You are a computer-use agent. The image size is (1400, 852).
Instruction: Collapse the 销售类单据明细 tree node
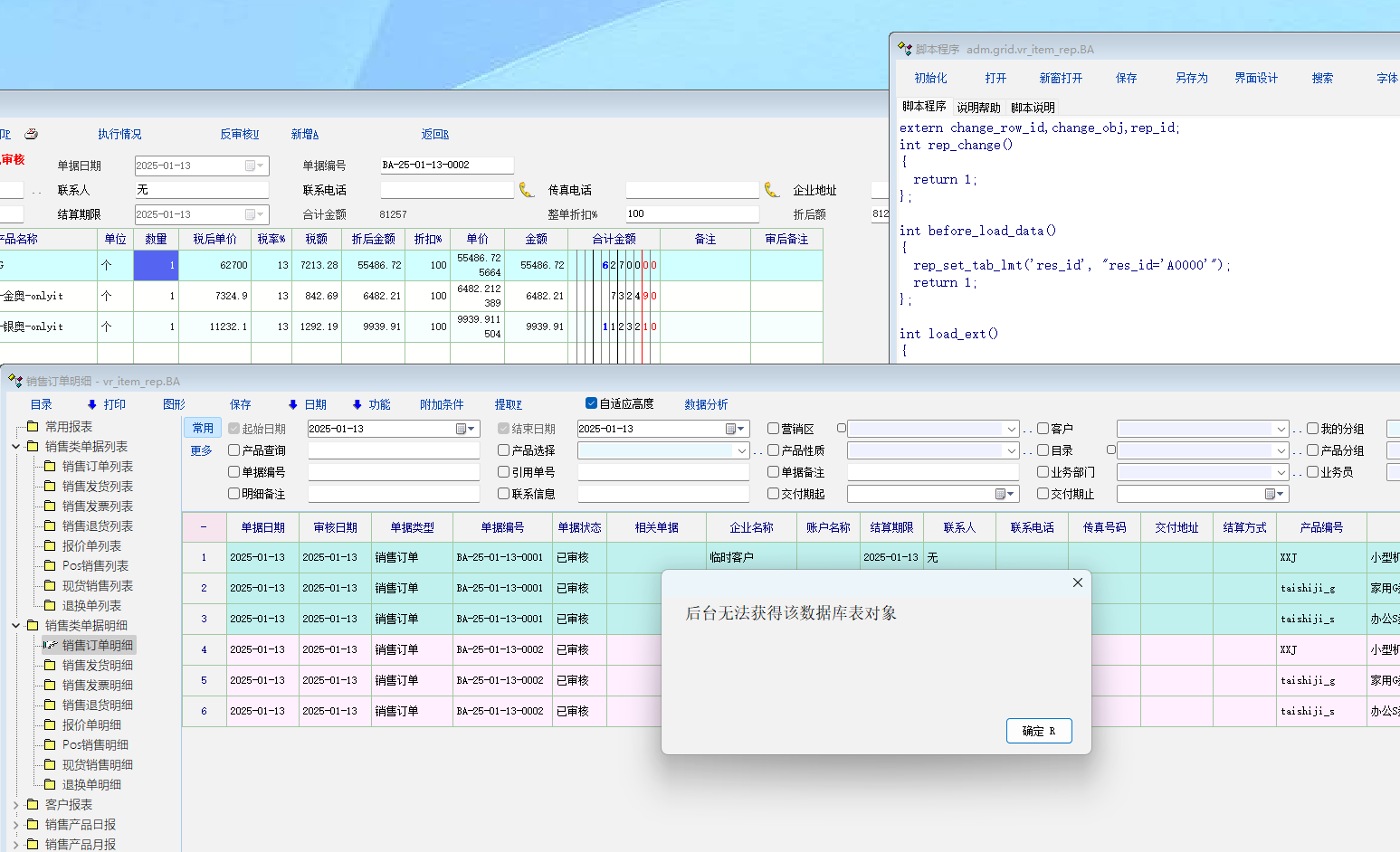point(16,626)
